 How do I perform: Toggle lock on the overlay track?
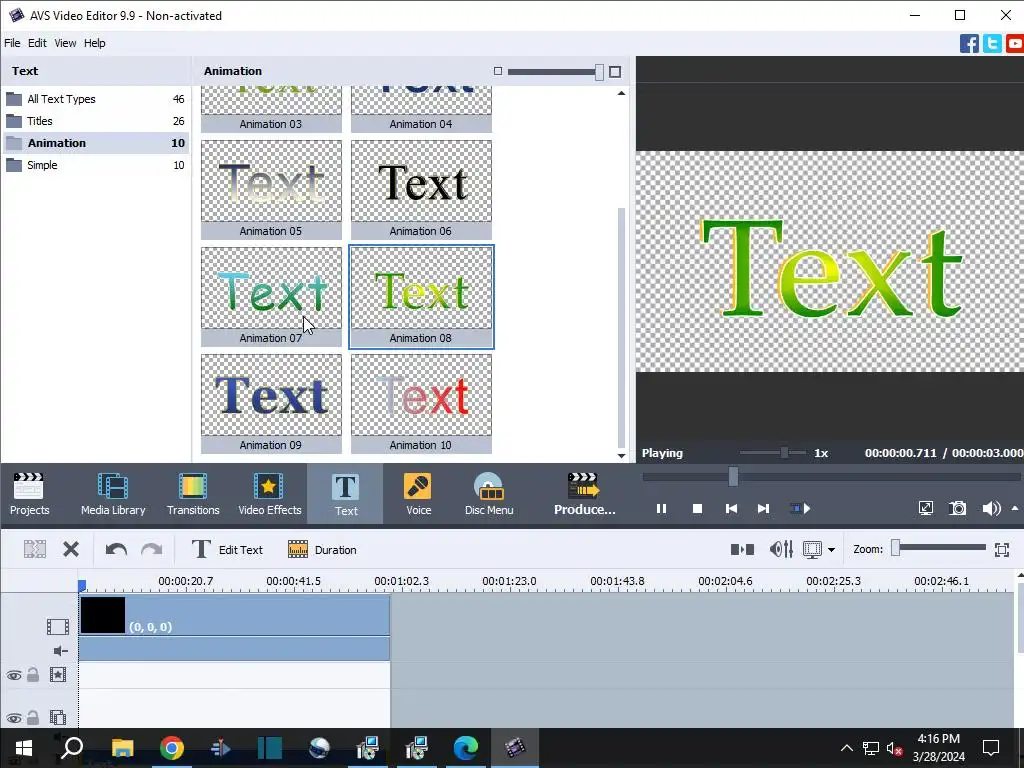[33, 717]
